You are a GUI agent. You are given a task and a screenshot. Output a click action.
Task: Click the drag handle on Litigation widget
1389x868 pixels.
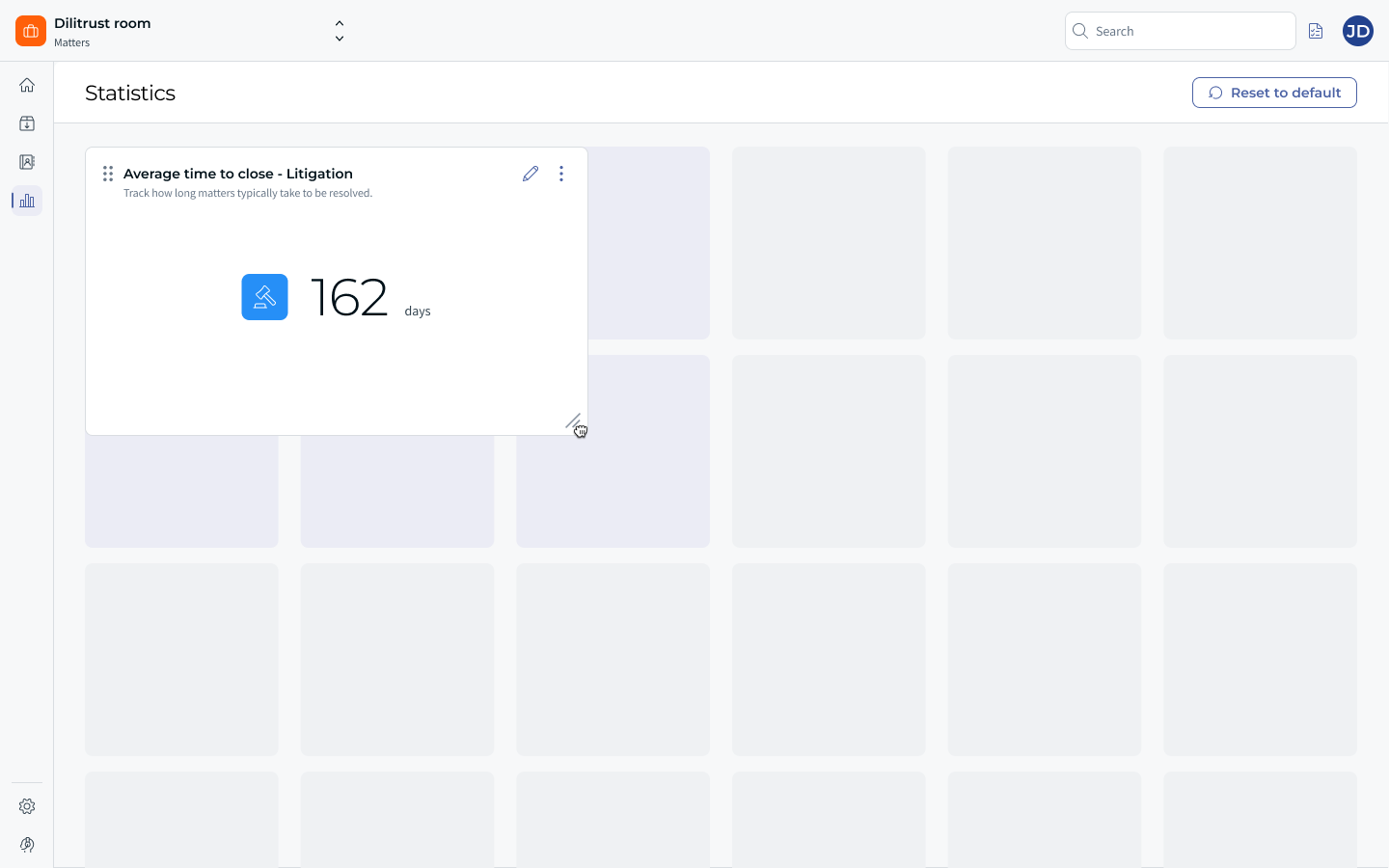[x=108, y=174]
